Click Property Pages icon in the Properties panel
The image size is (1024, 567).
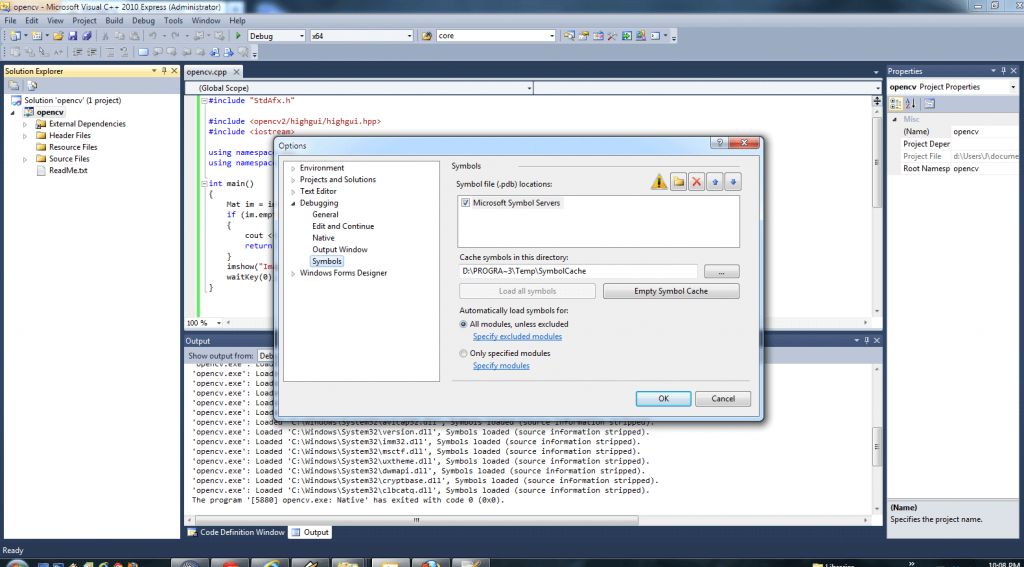(x=929, y=104)
